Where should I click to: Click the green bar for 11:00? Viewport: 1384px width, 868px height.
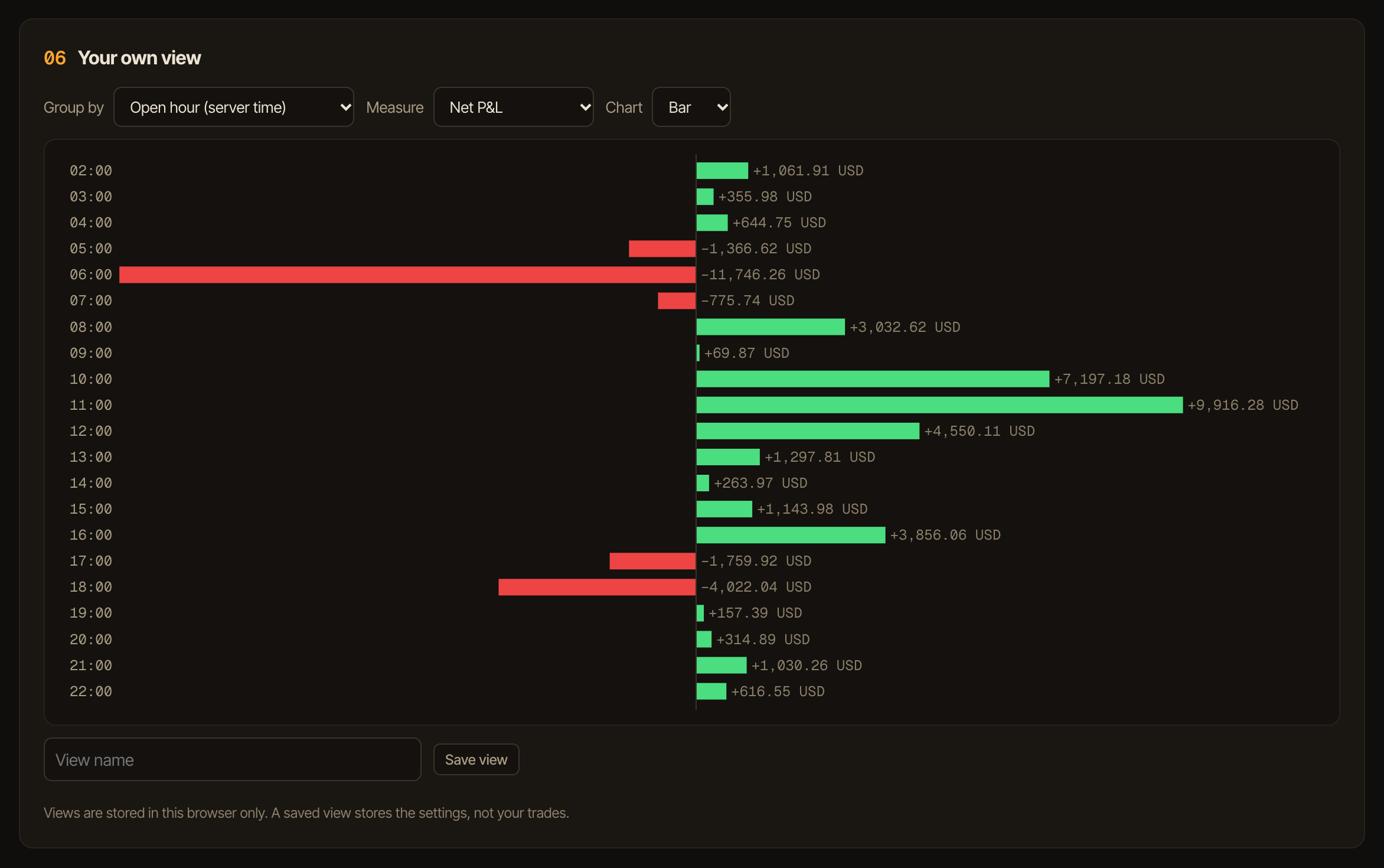pyautogui.click(x=939, y=405)
